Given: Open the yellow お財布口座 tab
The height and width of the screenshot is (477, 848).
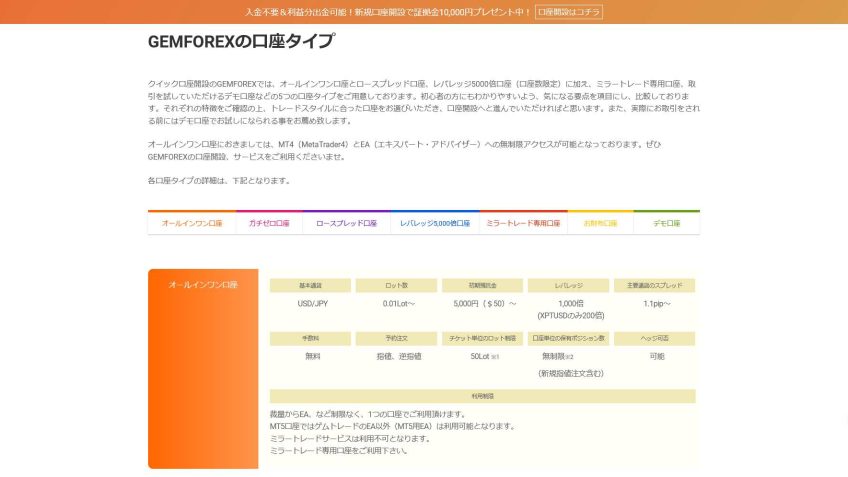Looking at the screenshot, I should click(x=600, y=223).
